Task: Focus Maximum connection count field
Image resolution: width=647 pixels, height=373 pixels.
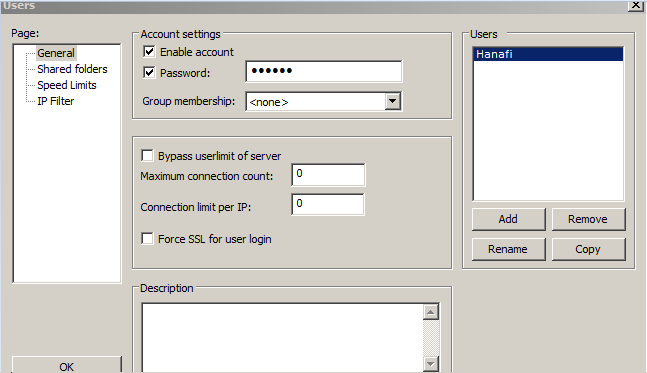Action: (x=328, y=175)
